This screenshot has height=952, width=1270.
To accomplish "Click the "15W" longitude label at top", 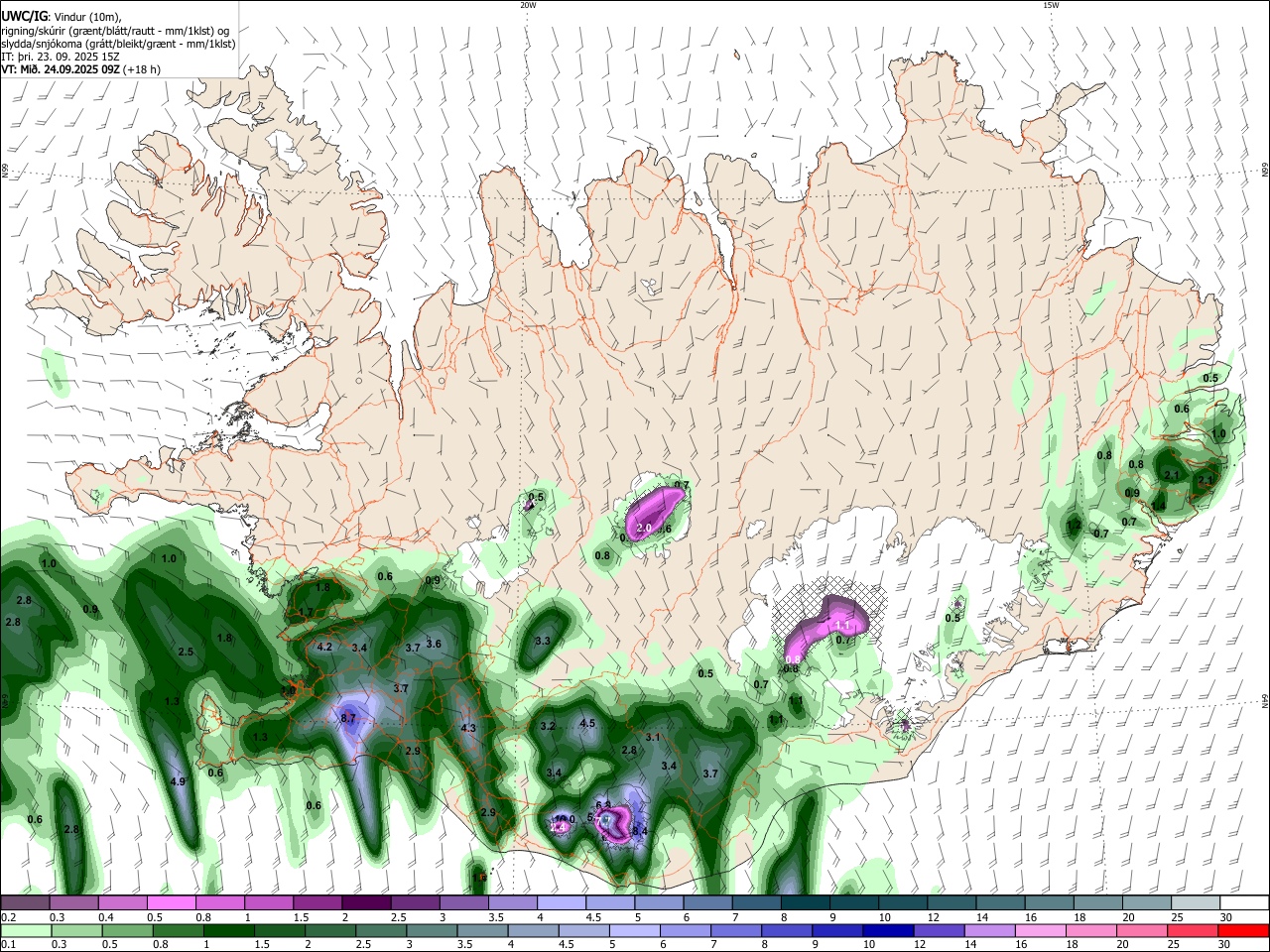I will pyautogui.click(x=1050, y=5).
